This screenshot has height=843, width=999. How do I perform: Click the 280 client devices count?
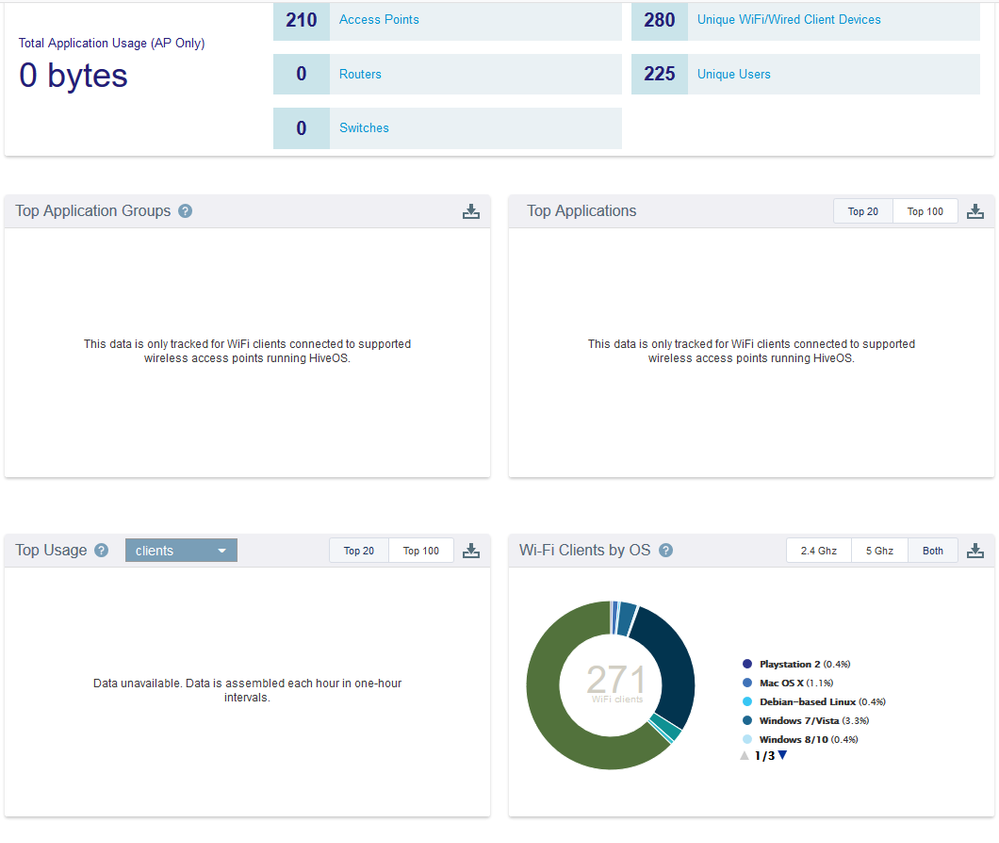[x=659, y=20]
